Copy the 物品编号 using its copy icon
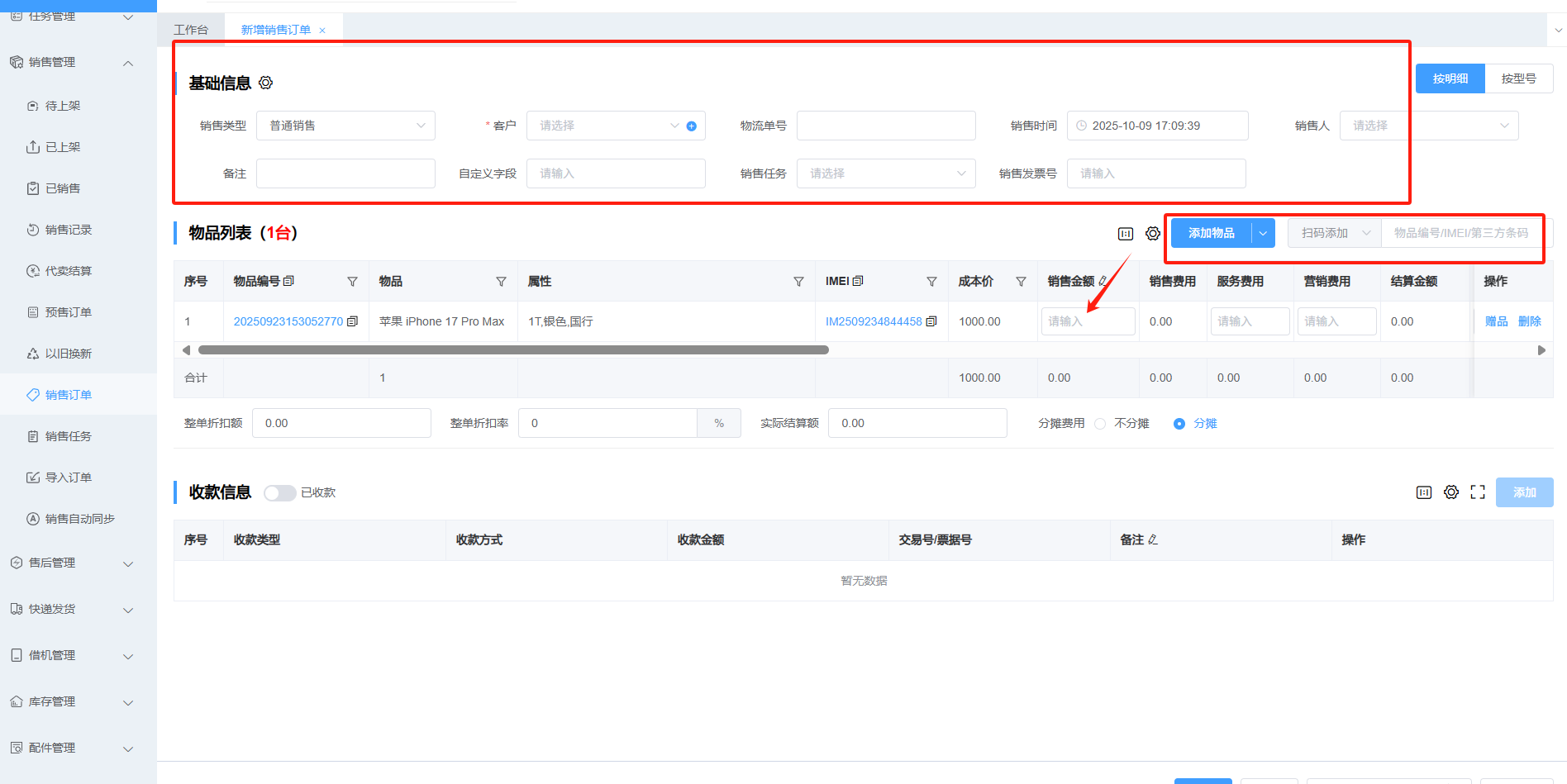Image resolution: width=1567 pixels, height=784 pixels. click(x=353, y=321)
